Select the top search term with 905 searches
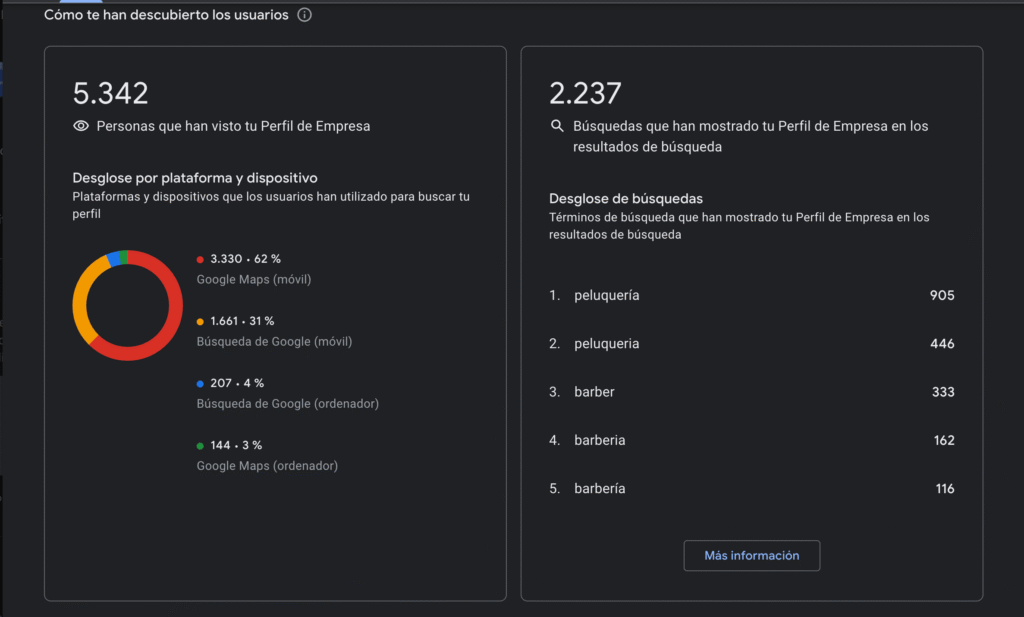 click(607, 296)
